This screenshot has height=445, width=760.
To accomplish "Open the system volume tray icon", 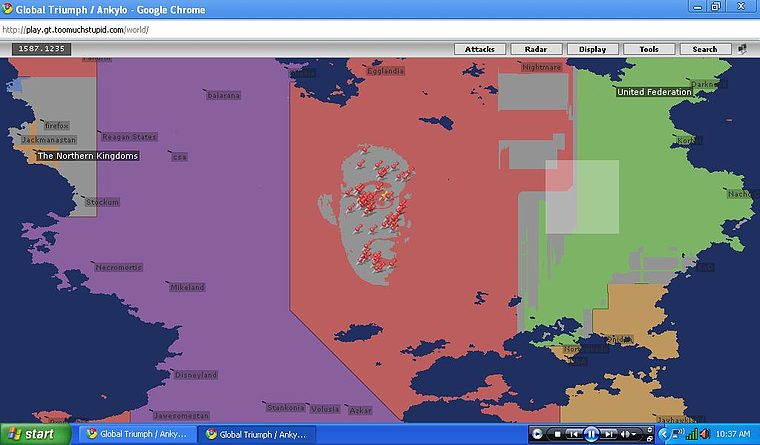I will click(704, 434).
